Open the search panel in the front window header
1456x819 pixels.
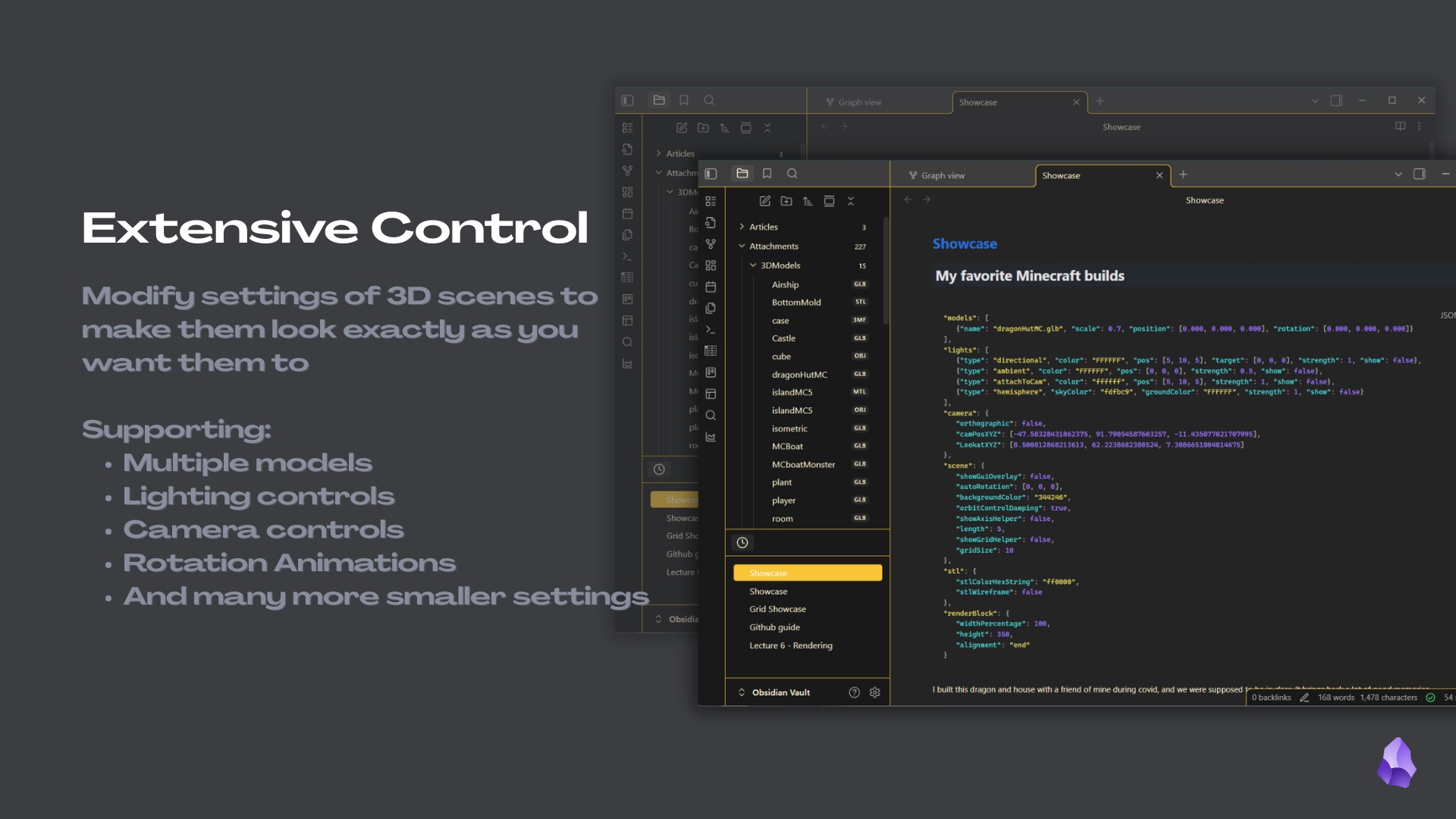[792, 174]
